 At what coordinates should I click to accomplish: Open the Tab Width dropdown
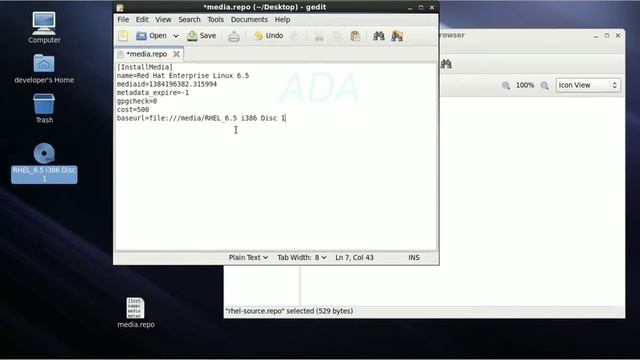[x=302, y=258]
